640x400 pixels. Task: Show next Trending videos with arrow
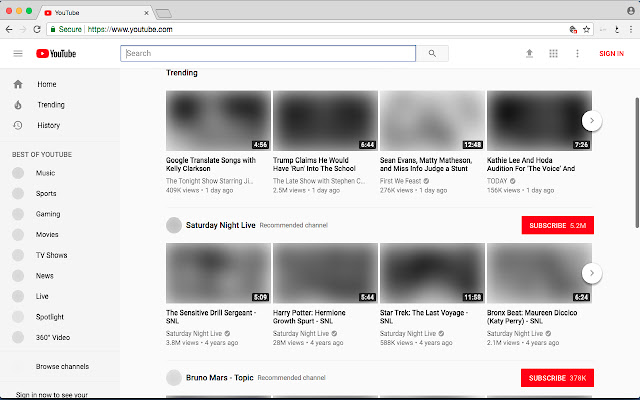pos(592,121)
